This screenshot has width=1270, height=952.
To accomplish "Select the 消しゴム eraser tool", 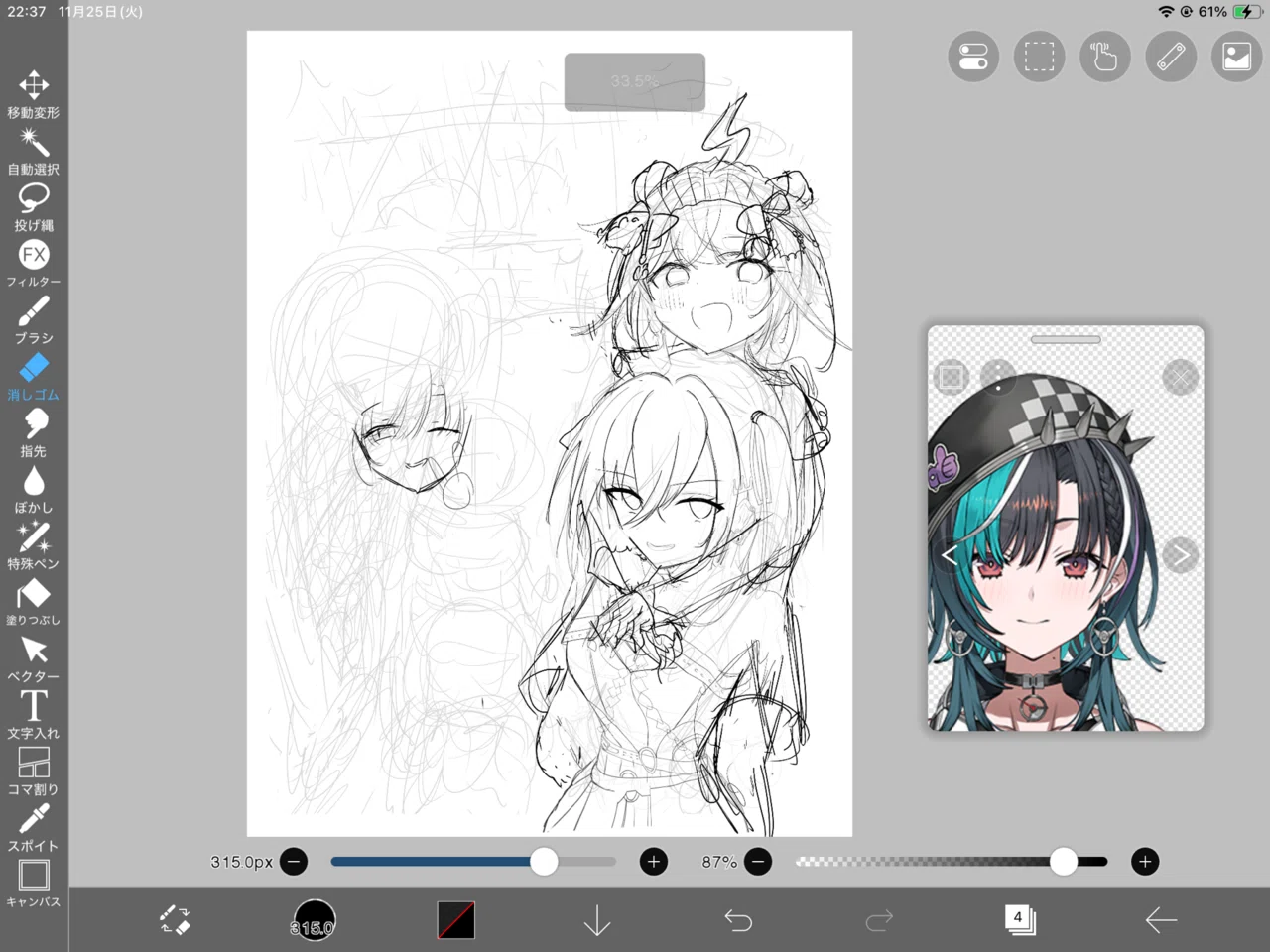I will pos(34,377).
